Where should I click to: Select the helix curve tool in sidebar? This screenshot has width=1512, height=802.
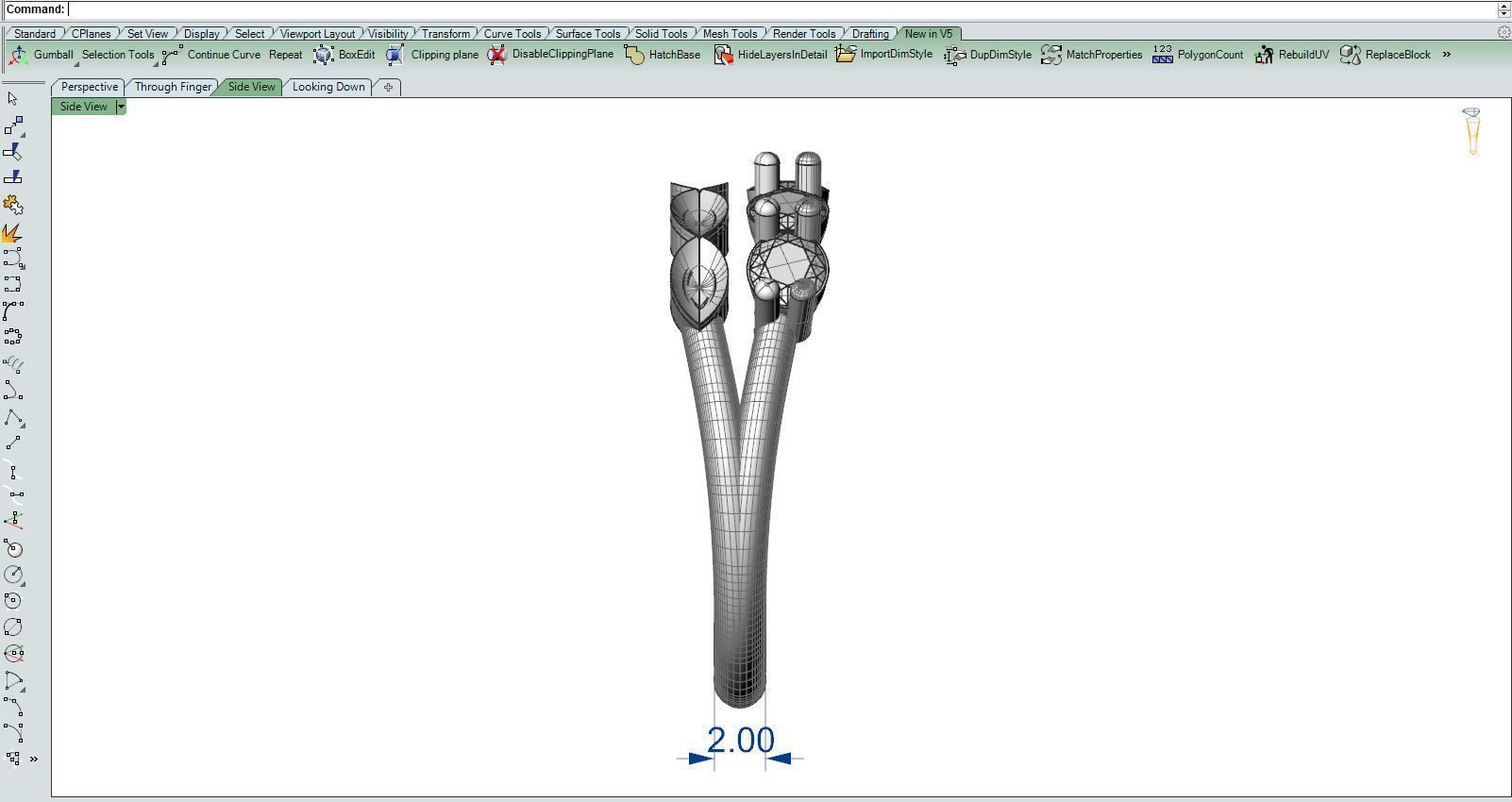point(13,364)
